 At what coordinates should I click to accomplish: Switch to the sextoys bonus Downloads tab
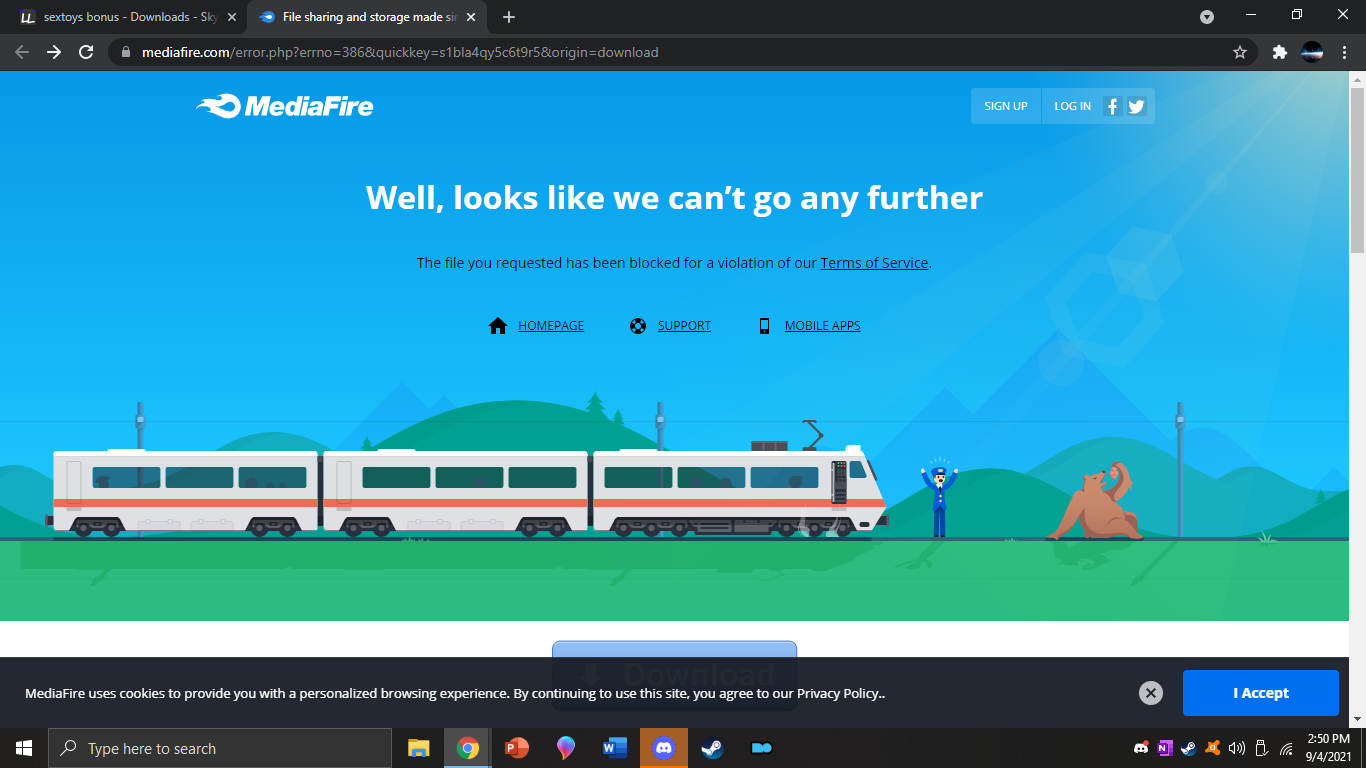127,17
